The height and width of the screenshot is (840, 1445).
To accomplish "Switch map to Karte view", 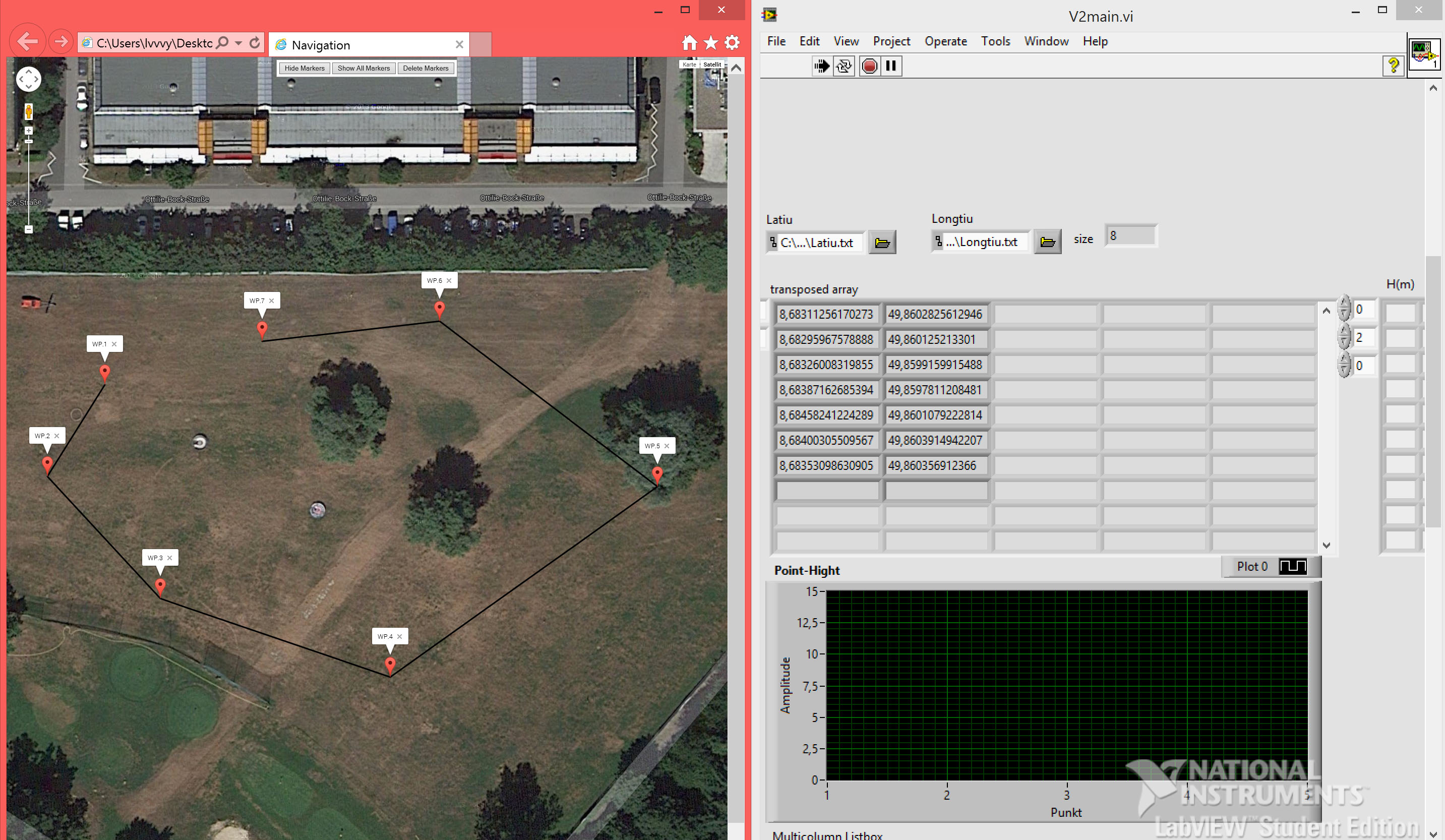I will 689,64.
